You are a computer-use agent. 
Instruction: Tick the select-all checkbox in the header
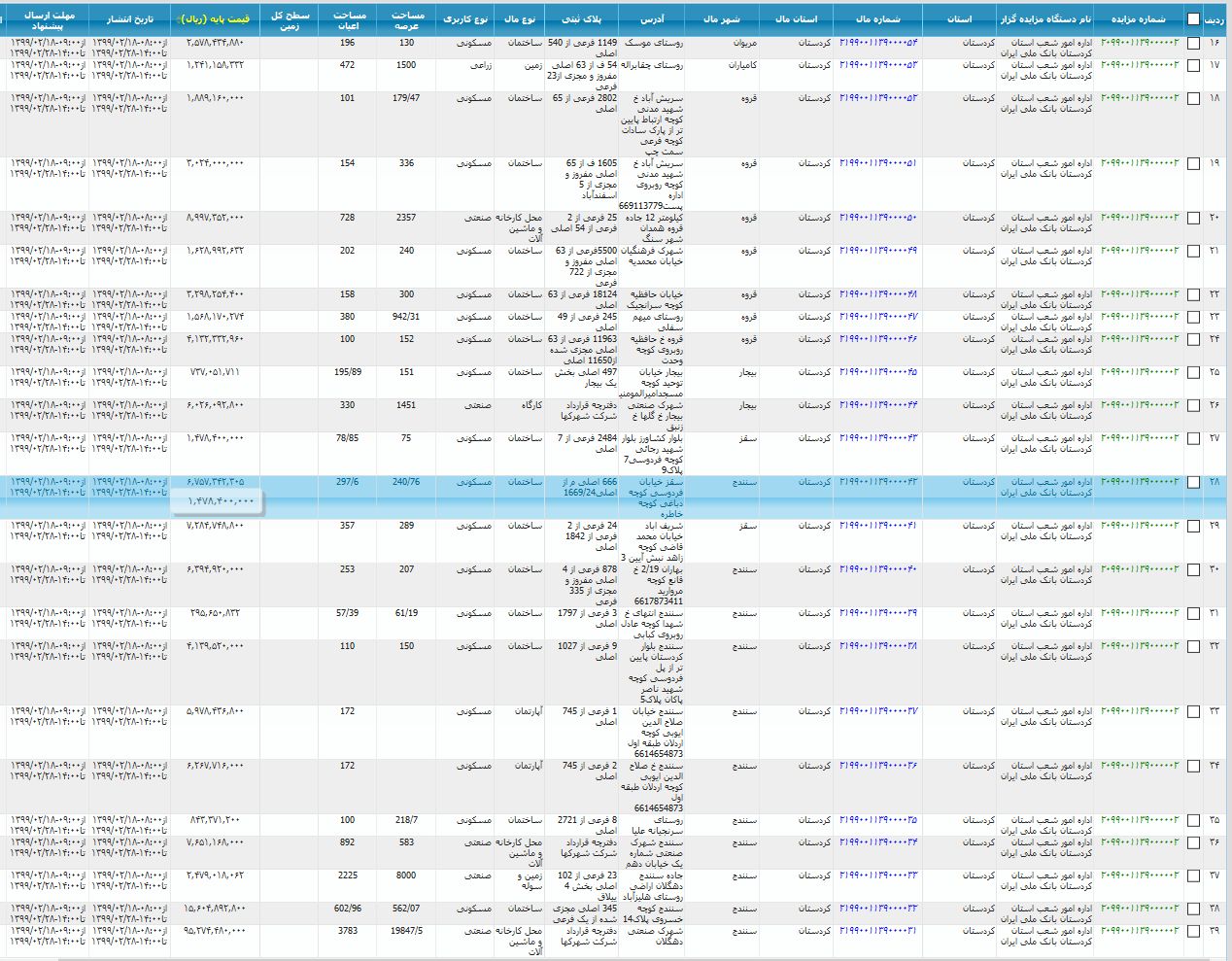(x=1193, y=19)
